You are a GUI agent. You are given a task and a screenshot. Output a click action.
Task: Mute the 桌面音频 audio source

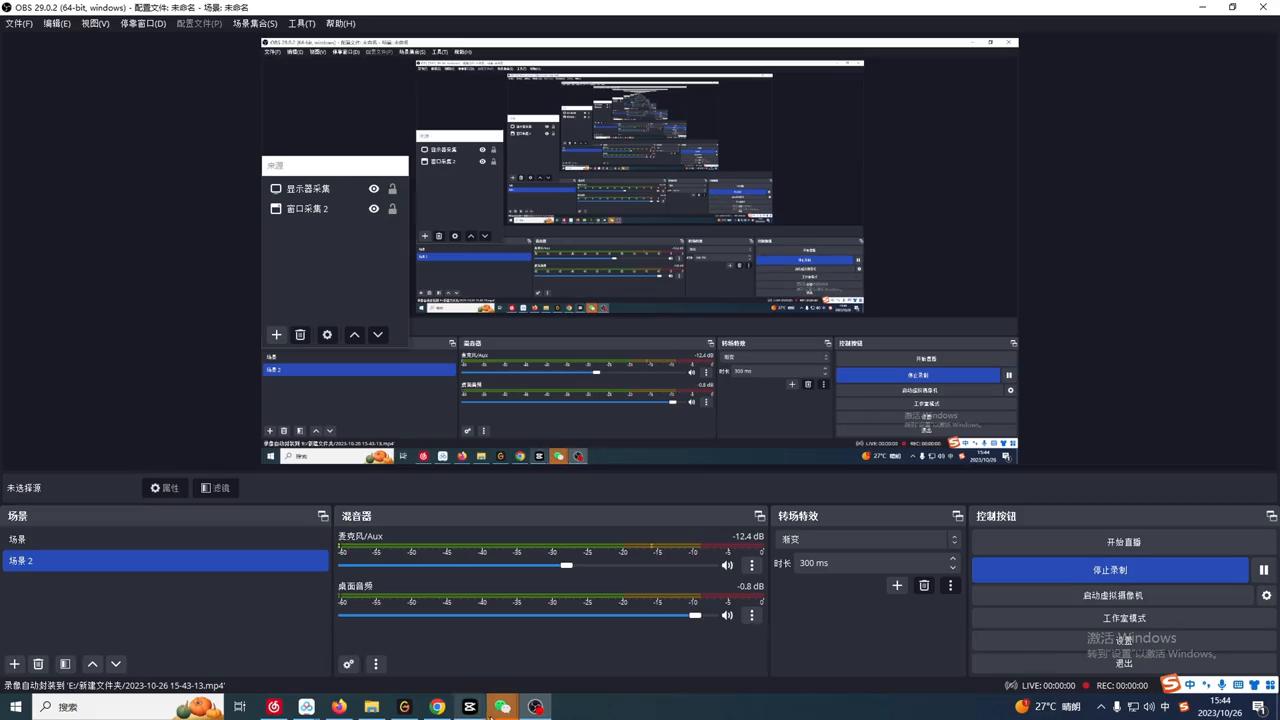pos(727,615)
